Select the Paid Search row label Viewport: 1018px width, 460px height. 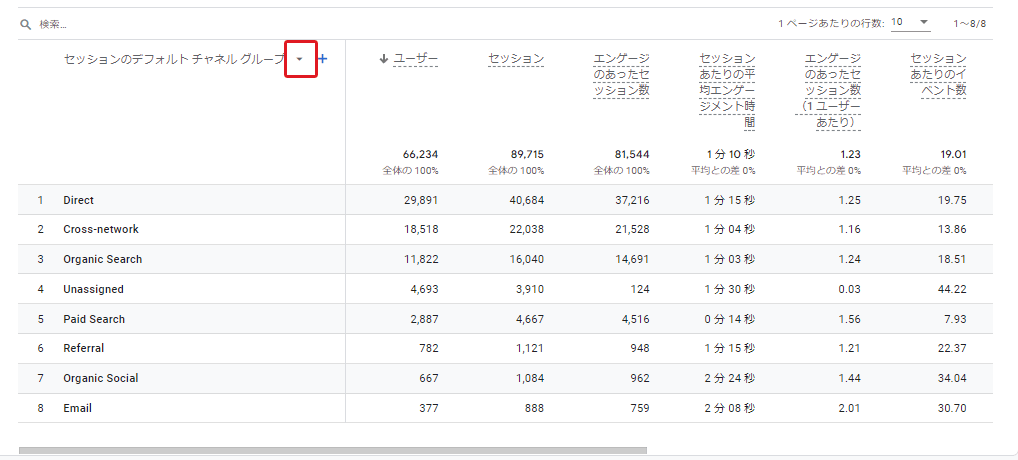point(94,319)
